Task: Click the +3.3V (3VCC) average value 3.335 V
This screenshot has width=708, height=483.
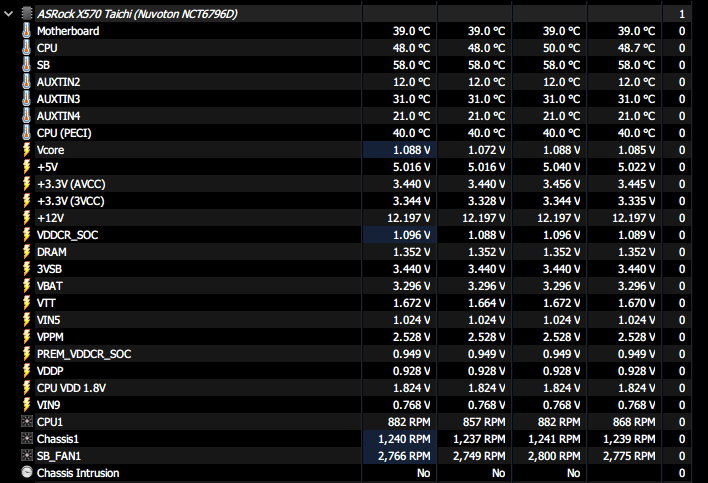Action: coord(636,201)
